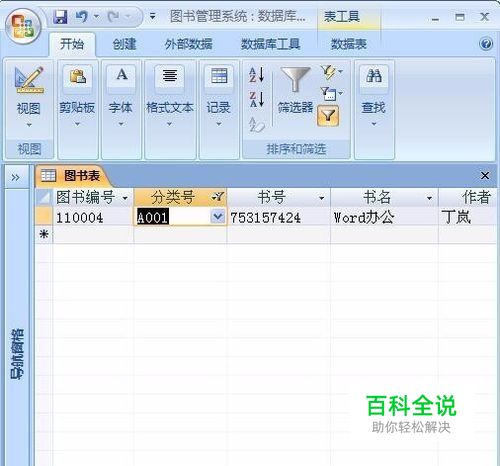Click the new record asterisk row selector
The image size is (500, 466).
click(44, 234)
